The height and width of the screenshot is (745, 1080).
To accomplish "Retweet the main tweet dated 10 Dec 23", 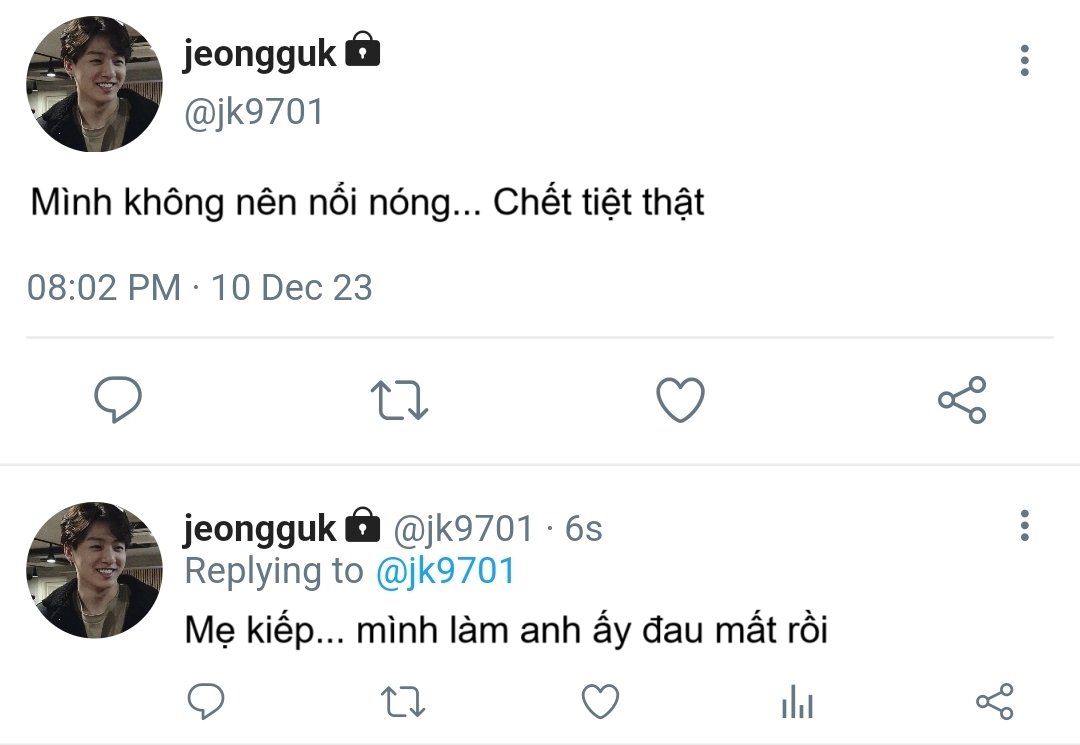I will 399,400.
